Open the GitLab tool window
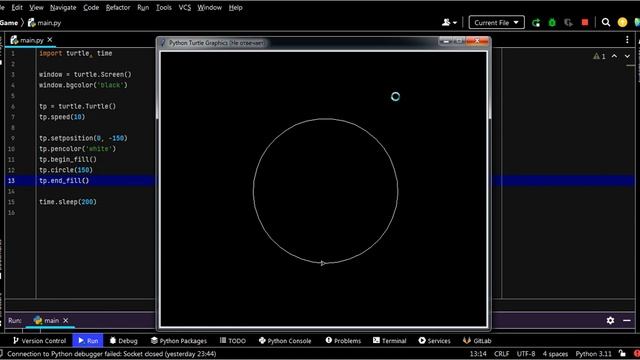Image resolution: width=640 pixels, height=360 pixels. click(x=477, y=340)
